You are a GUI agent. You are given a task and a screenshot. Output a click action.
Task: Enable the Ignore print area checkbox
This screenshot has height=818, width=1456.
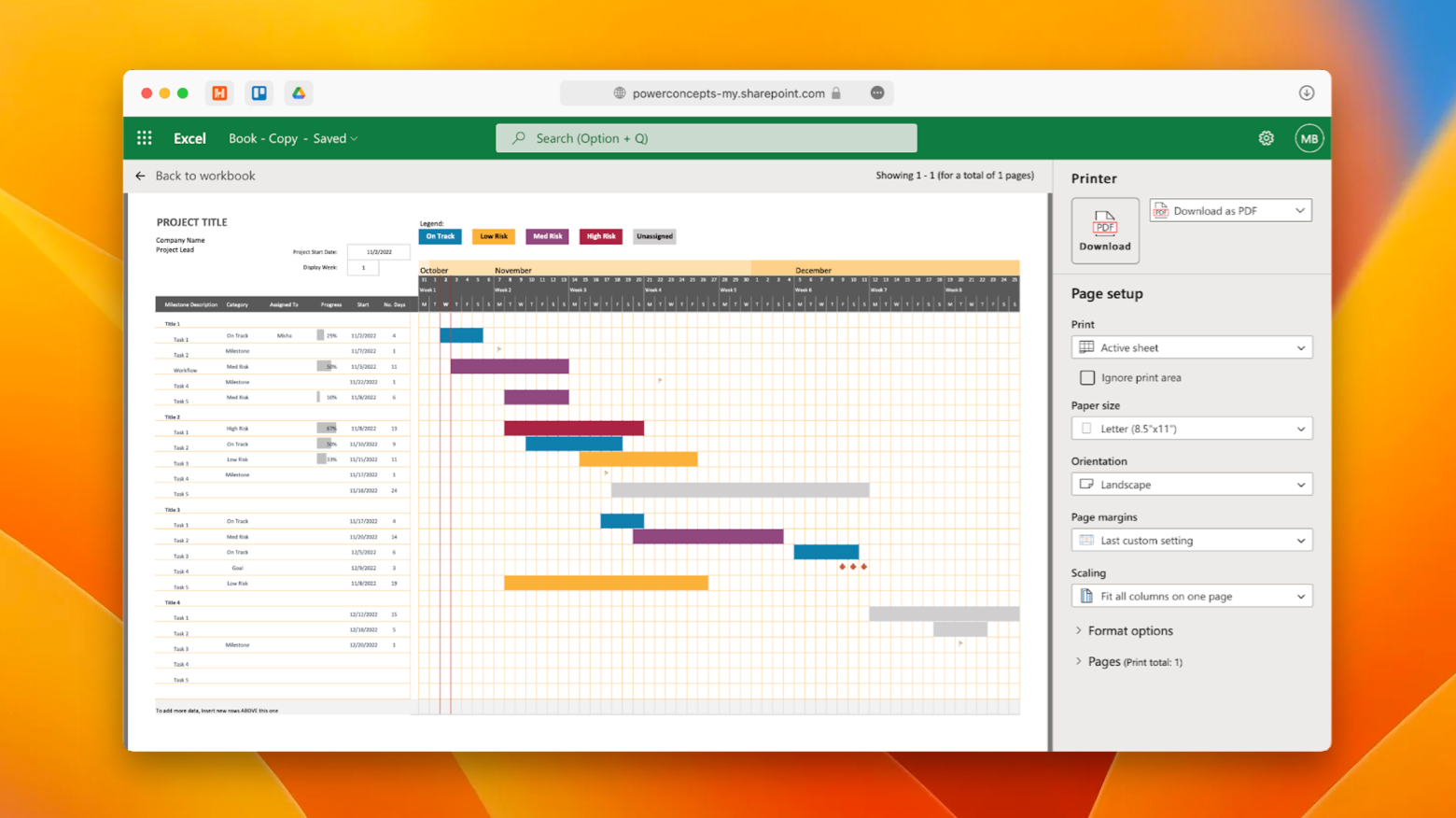[x=1087, y=377]
